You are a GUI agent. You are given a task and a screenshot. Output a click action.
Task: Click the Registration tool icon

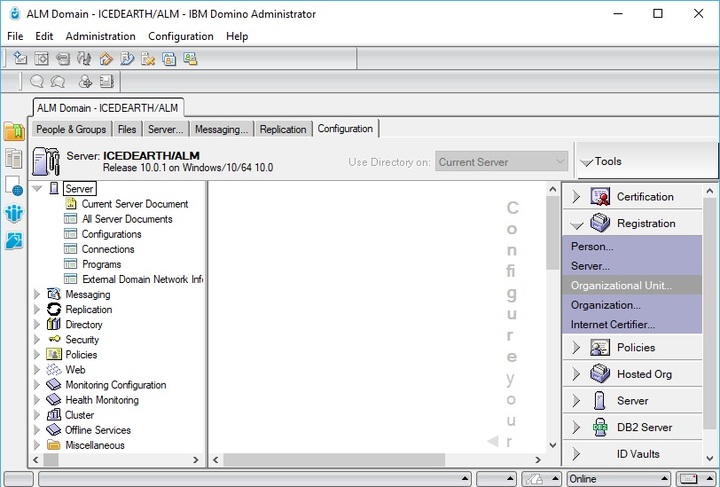click(600, 223)
